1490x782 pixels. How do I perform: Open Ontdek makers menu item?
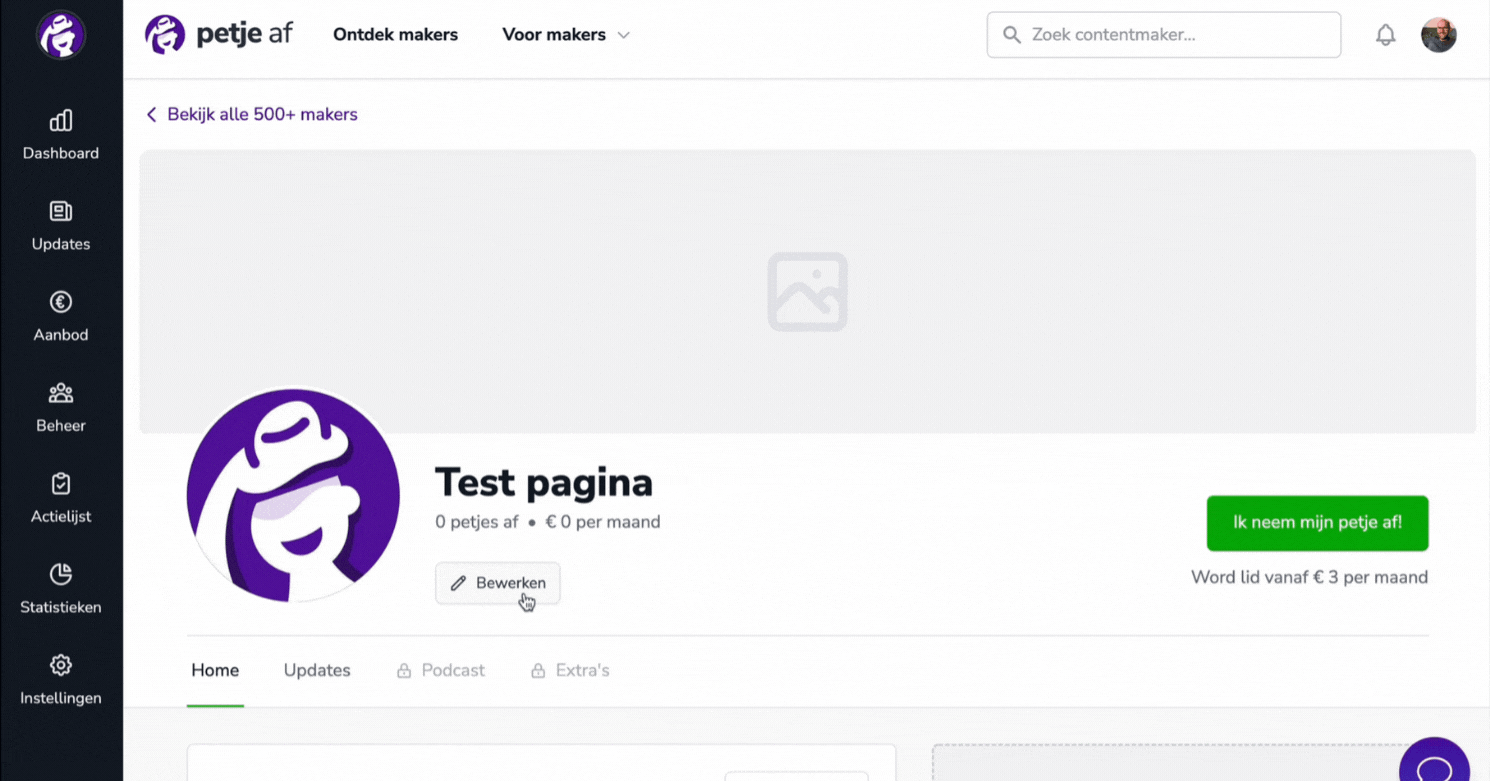point(395,35)
